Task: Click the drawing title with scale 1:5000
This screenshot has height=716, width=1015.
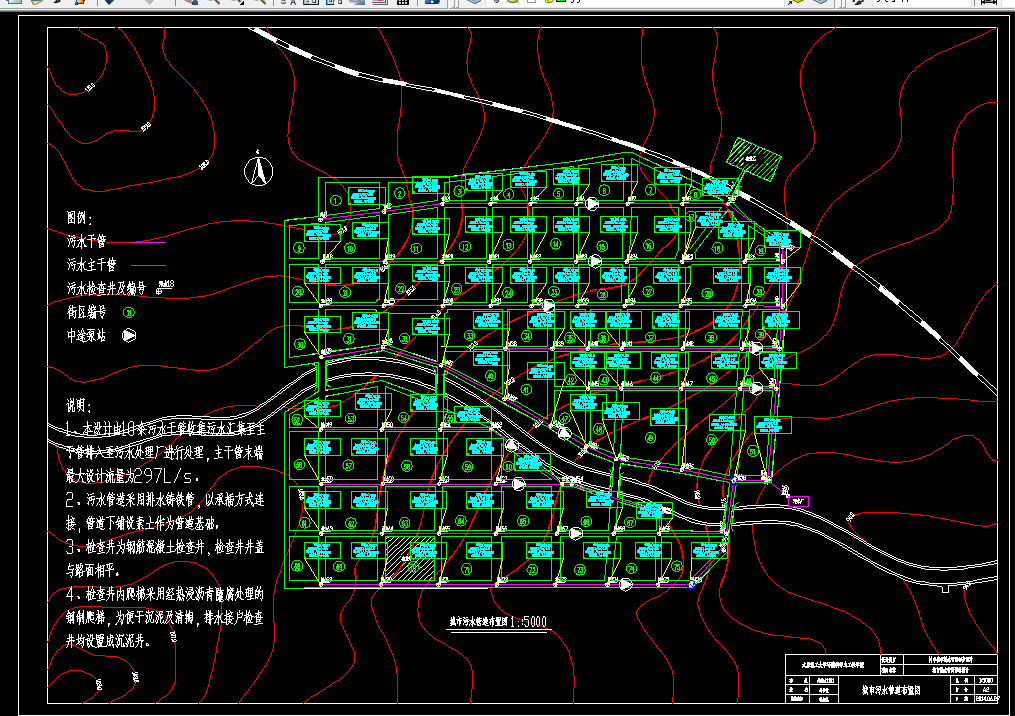Action: [498, 622]
